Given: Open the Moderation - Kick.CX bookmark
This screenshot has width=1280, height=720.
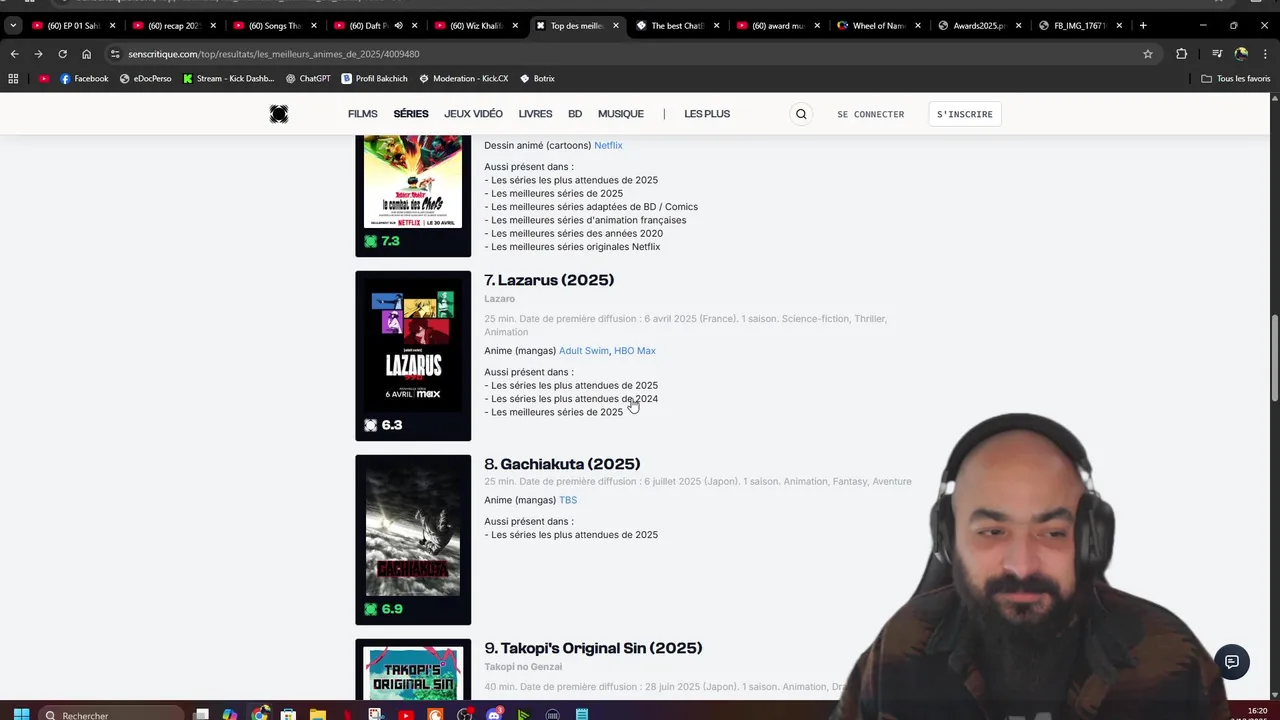Looking at the screenshot, I should pyautogui.click(x=463, y=78).
